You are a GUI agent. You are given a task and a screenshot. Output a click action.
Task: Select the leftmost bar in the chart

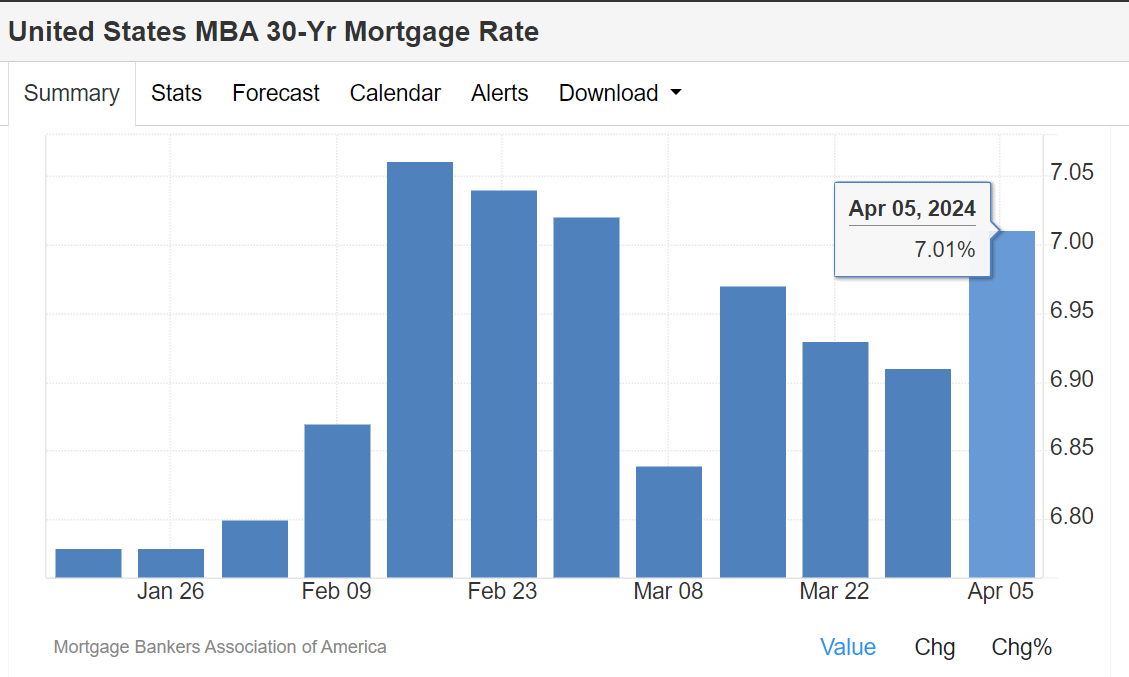(88, 563)
